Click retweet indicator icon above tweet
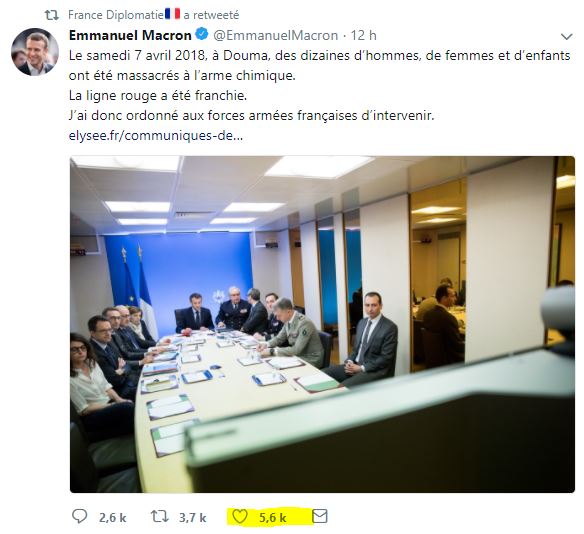Viewport: 584px width, 534px height. click(52, 15)
